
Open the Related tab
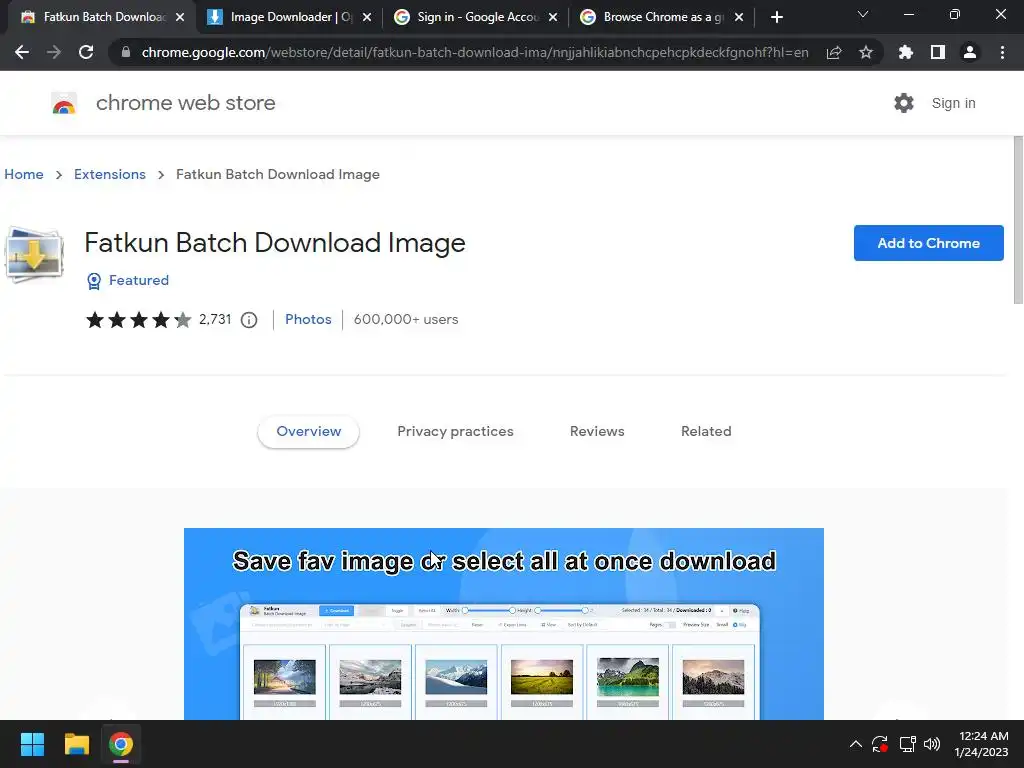(x=706, y=432)
